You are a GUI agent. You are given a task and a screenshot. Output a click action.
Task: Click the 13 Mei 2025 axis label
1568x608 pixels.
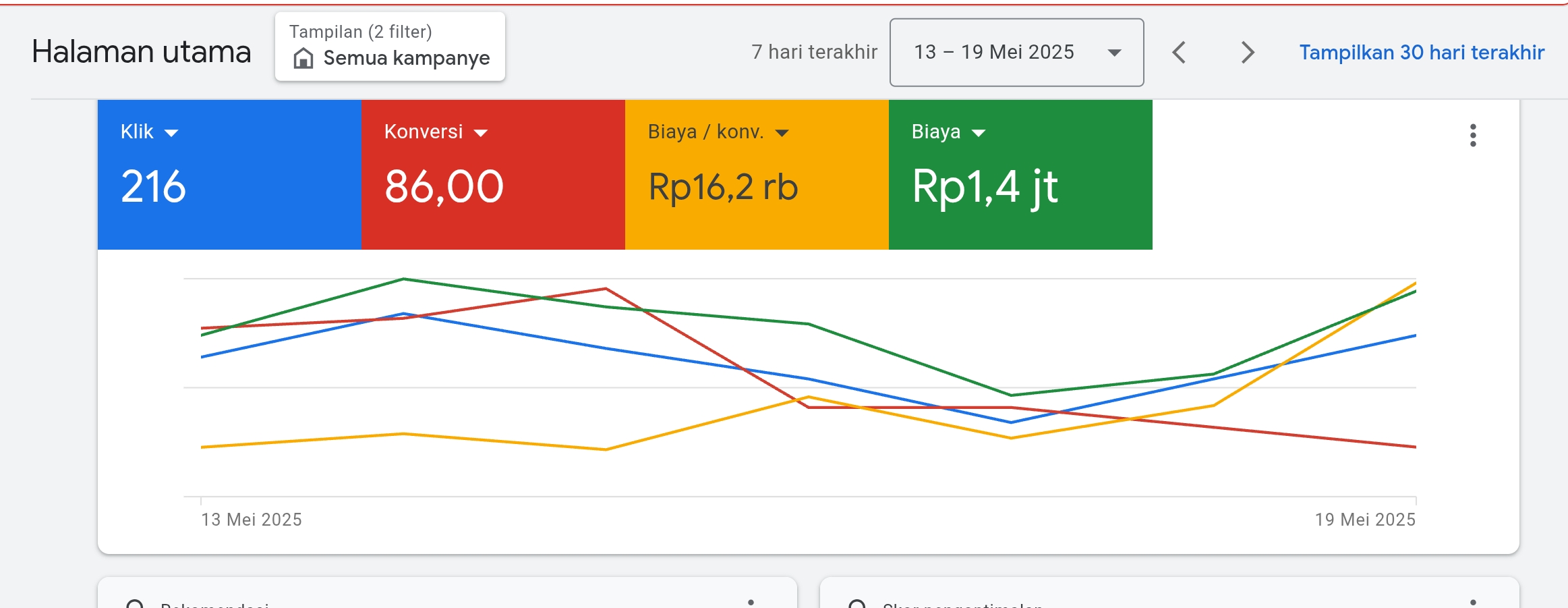(x=252, y=520)
